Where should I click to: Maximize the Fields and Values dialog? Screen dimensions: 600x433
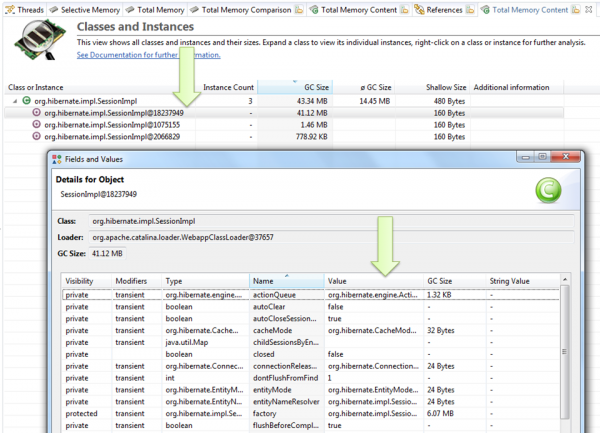pos(542,157)
